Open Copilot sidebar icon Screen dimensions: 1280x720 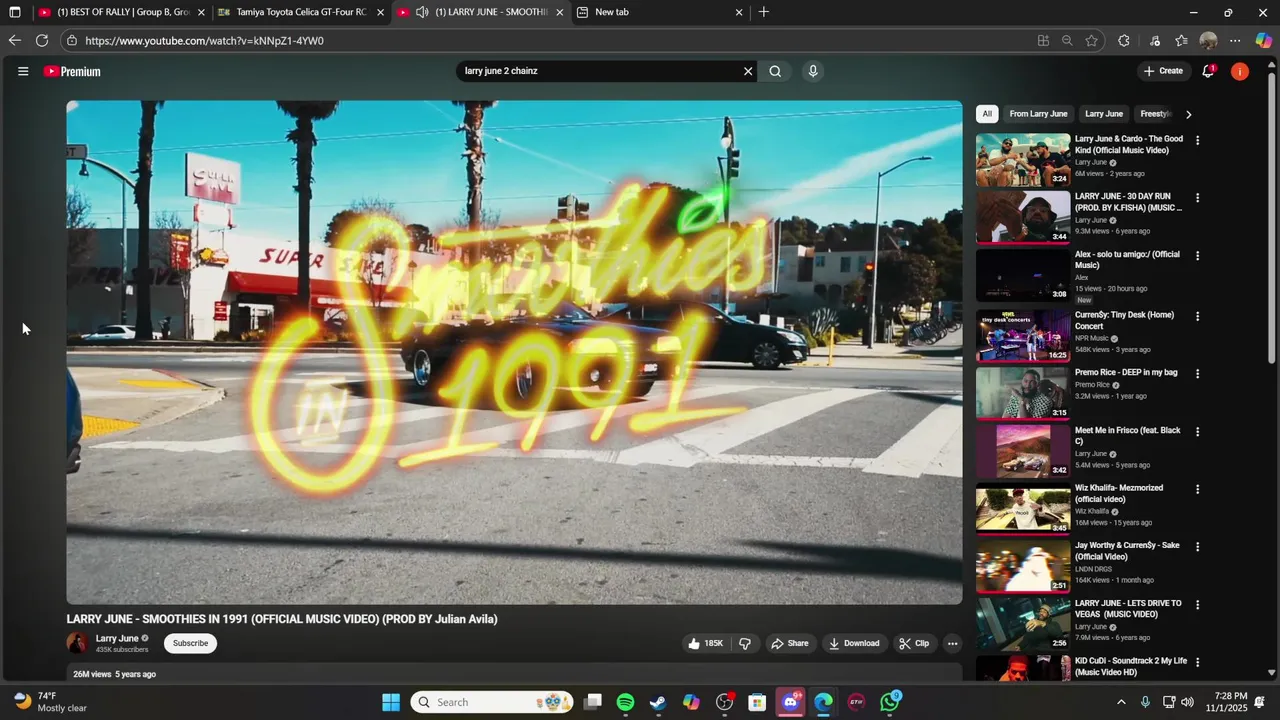[1264, 41]
